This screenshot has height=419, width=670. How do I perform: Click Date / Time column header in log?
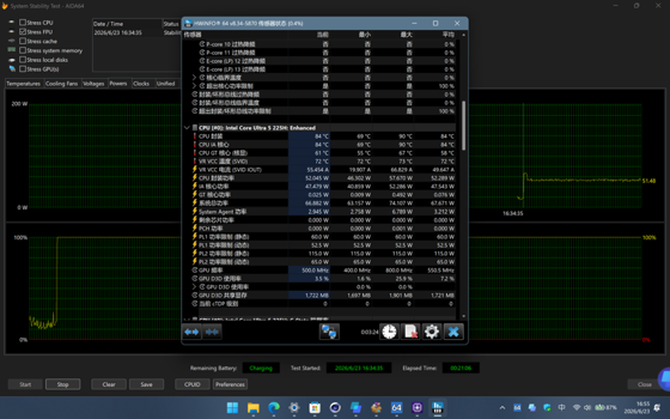[127, 24]
